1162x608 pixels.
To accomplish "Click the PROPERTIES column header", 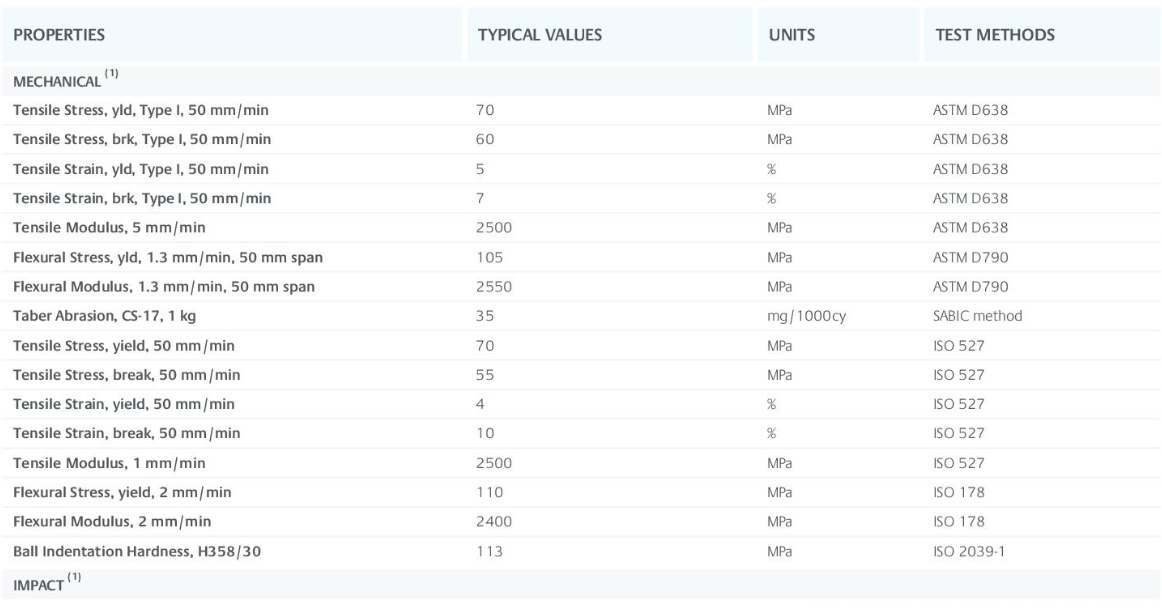I will 59,35.
